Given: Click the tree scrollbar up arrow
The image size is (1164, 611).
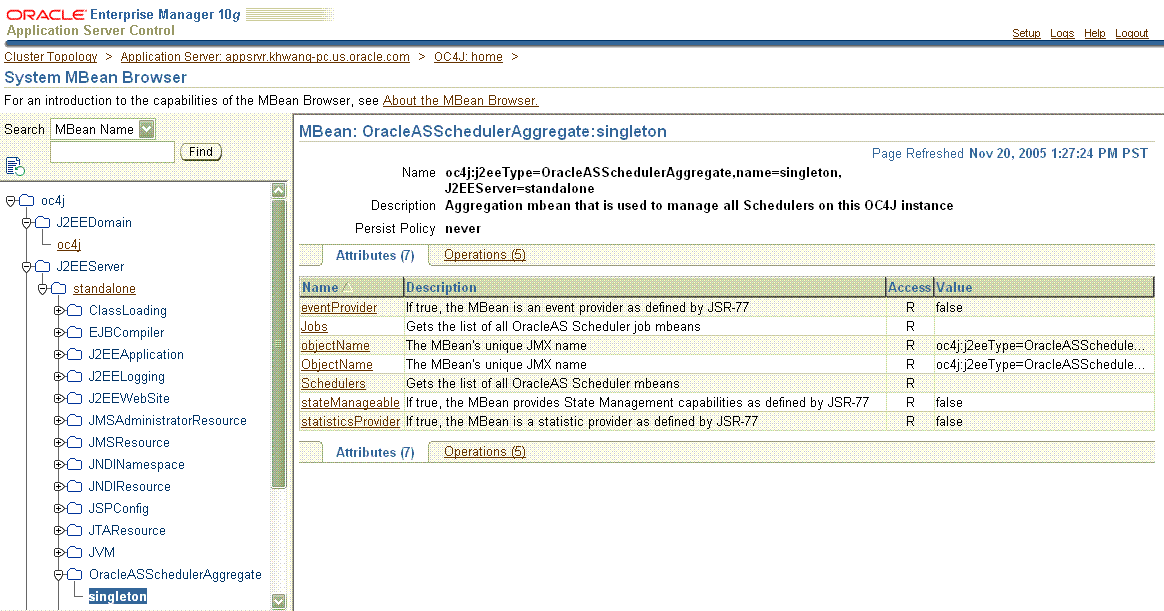Looking at the screenshot, I should (279, 190).
